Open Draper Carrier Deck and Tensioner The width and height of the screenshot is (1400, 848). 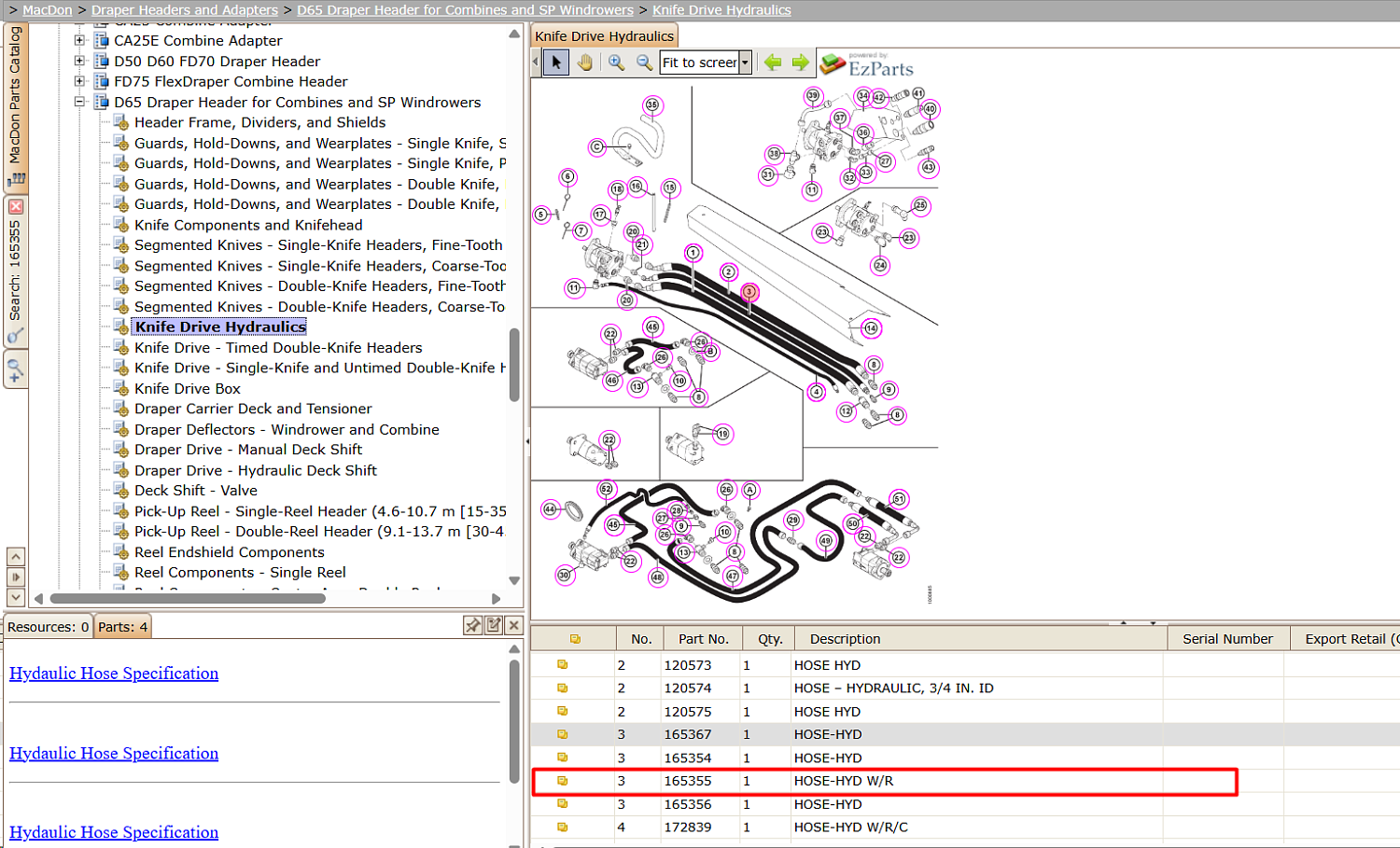pos(253,409)
